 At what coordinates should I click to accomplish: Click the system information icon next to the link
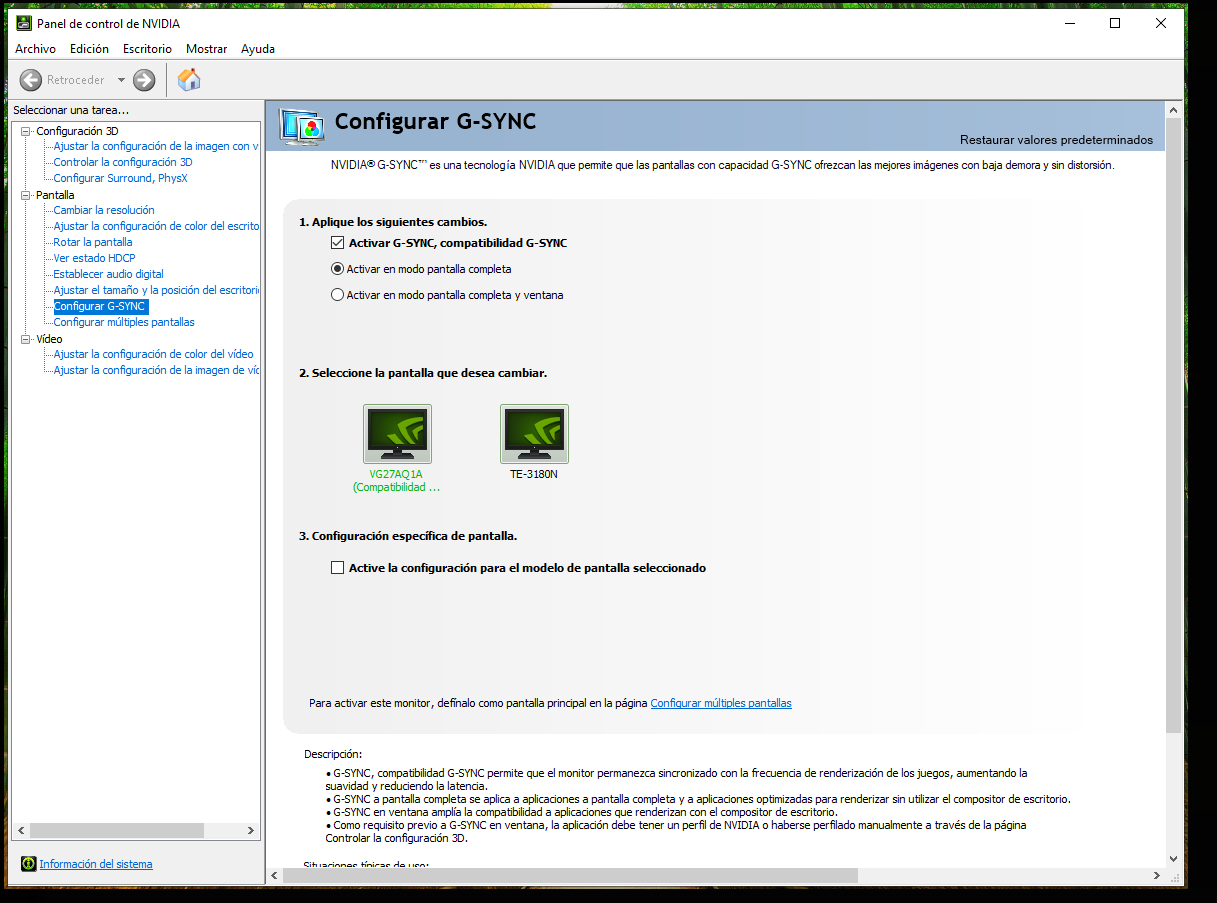coord(29,864)
